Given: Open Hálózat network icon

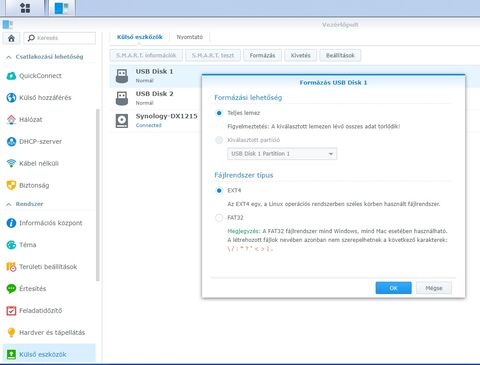Looking at the screenshot, I should [x=11, y=120].
